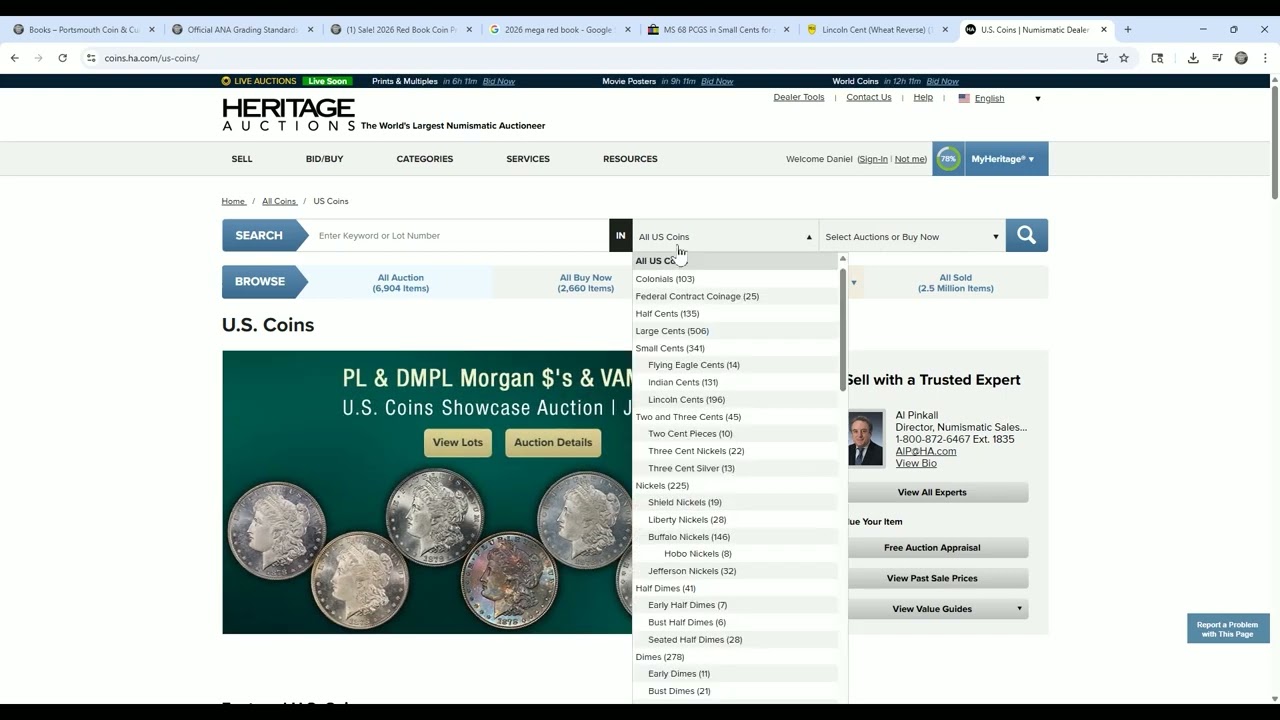Image resolution: width=1280 pixels, height=720 pixels.
Task: Reload the page with the refresh icon
Action: point(62,58)
